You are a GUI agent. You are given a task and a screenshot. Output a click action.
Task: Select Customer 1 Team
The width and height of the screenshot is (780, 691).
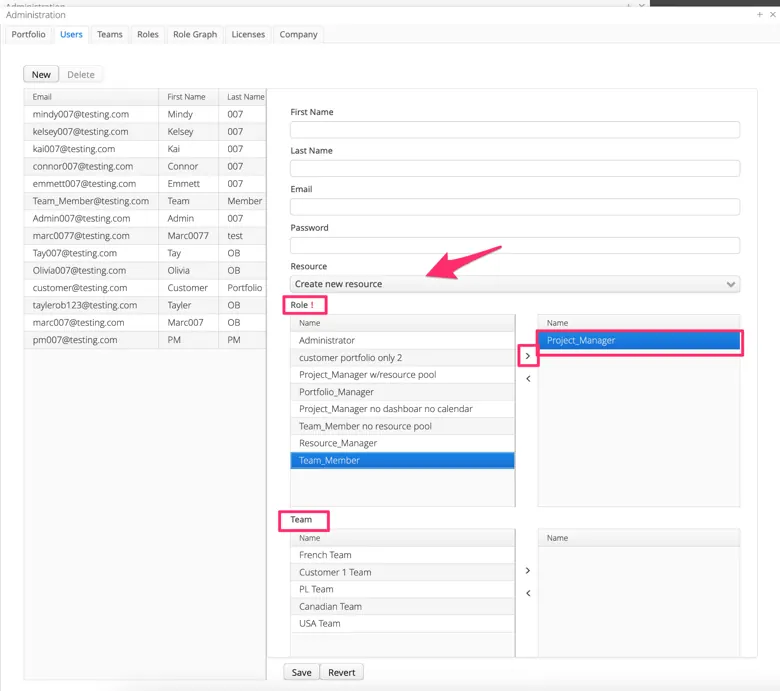pos(402,572)
